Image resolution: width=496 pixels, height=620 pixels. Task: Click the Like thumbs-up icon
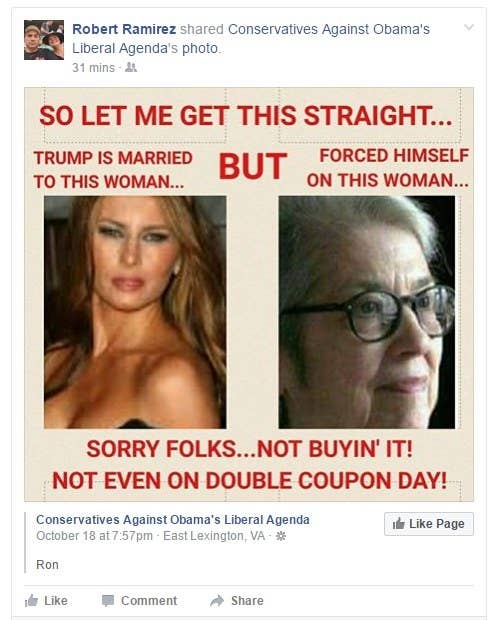click(31, 601)
